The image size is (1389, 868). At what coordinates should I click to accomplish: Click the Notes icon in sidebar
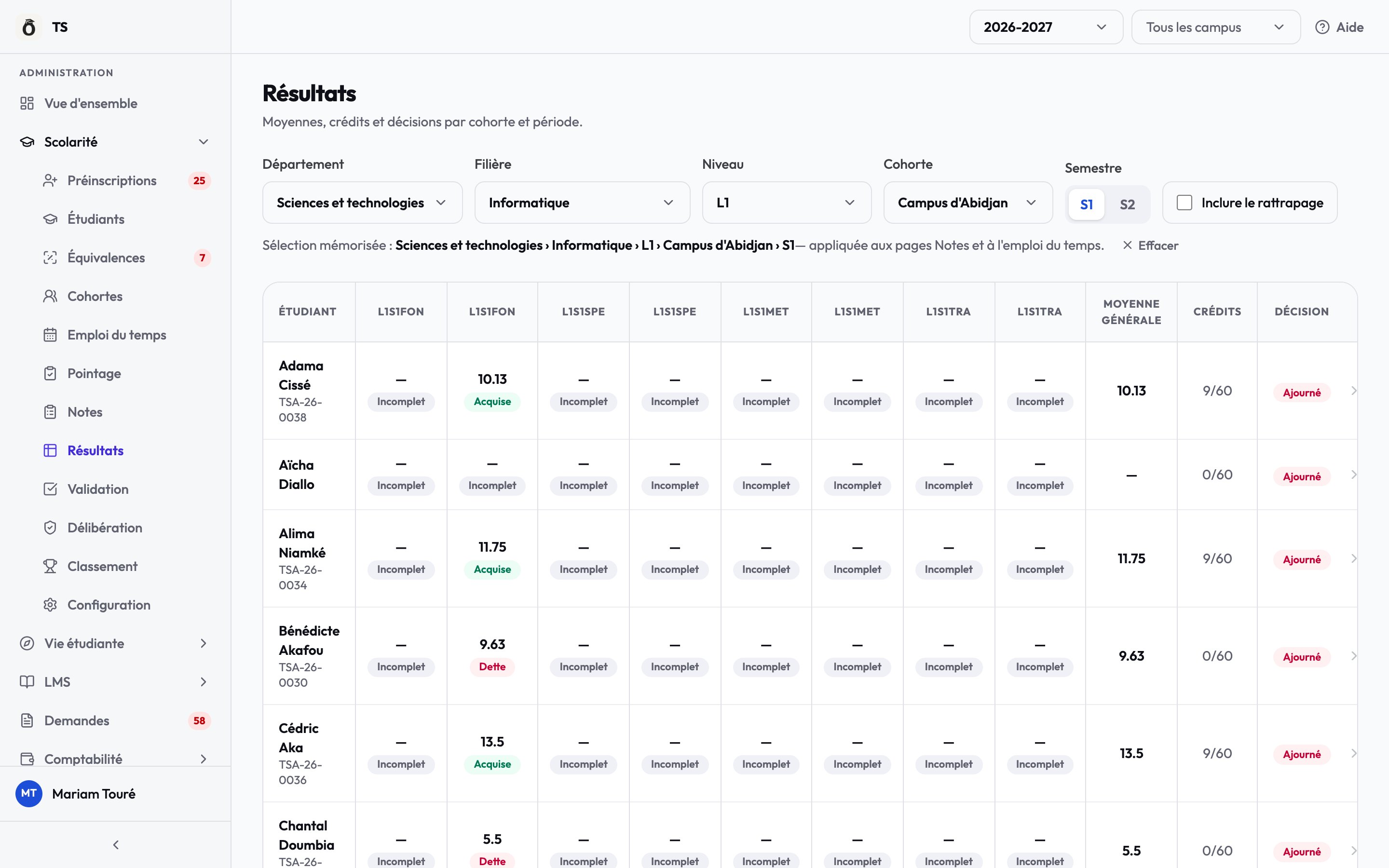click(50, 412)
